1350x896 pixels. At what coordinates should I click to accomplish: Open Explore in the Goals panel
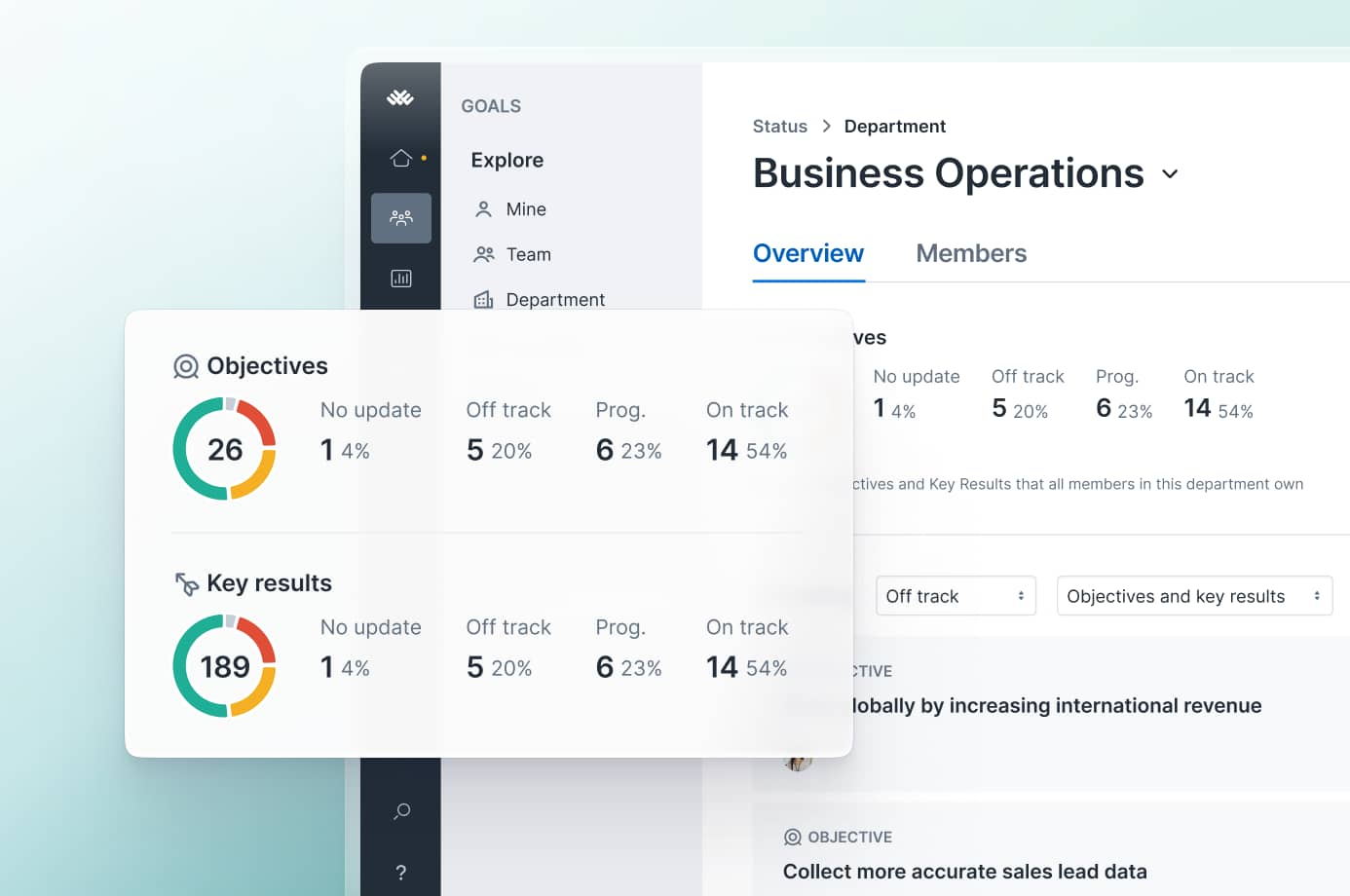coord(506,160)
